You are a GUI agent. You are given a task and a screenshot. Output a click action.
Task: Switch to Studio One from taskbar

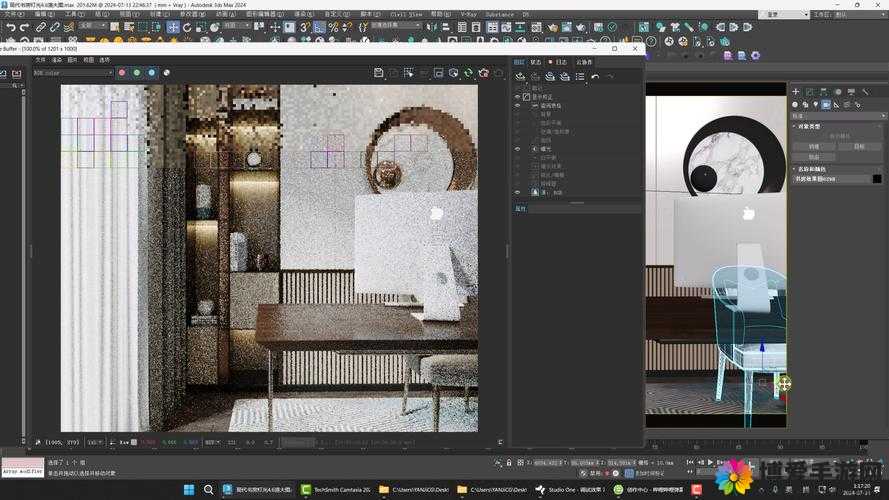tap(570, 489)
